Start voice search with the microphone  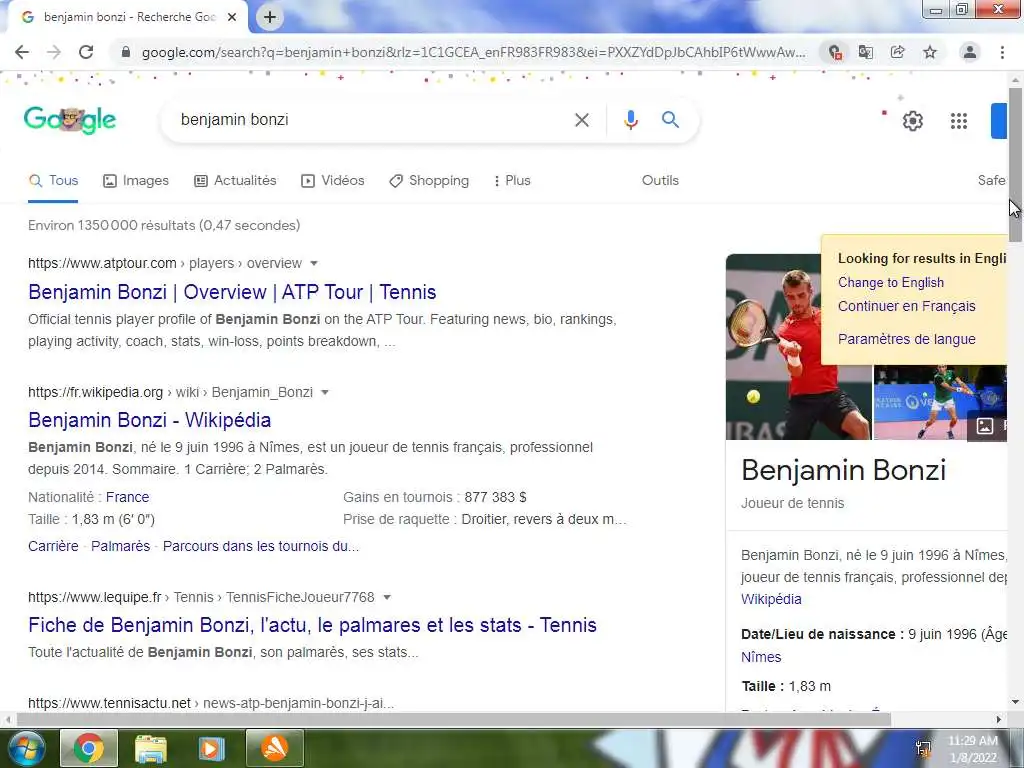(630, 120)
